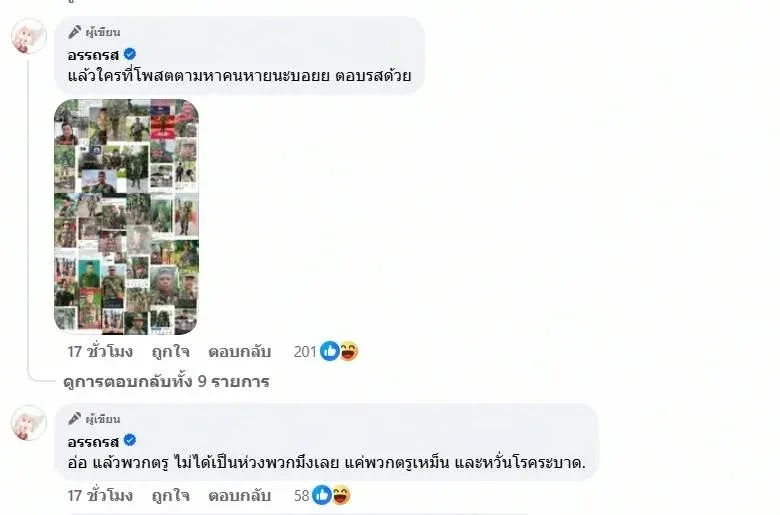Click the verified badge in first comment
Viewport: 780px width, 515px height.
pos(130,54)
